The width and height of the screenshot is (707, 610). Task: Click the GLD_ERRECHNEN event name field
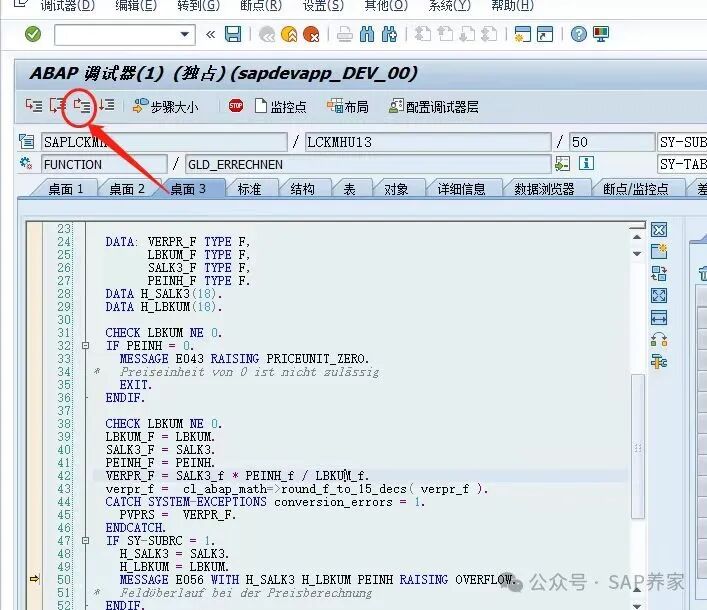click(368, 165)
